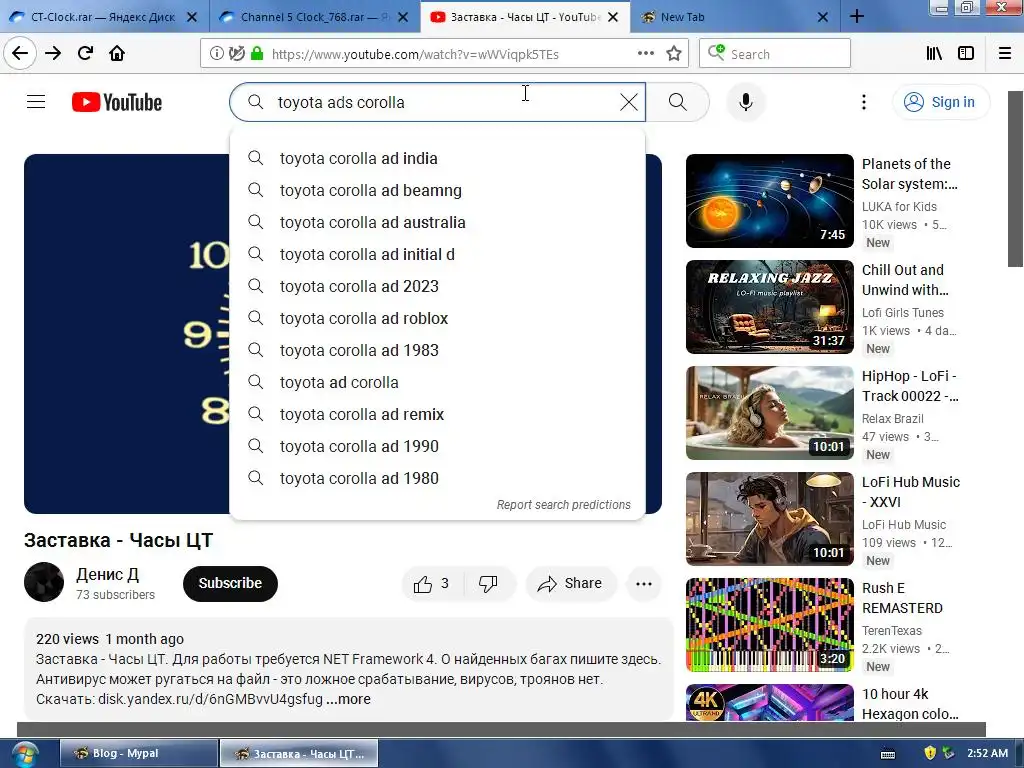
Task: Open Rush E REMASTERD video title
Action: click(x=903, y=598)
